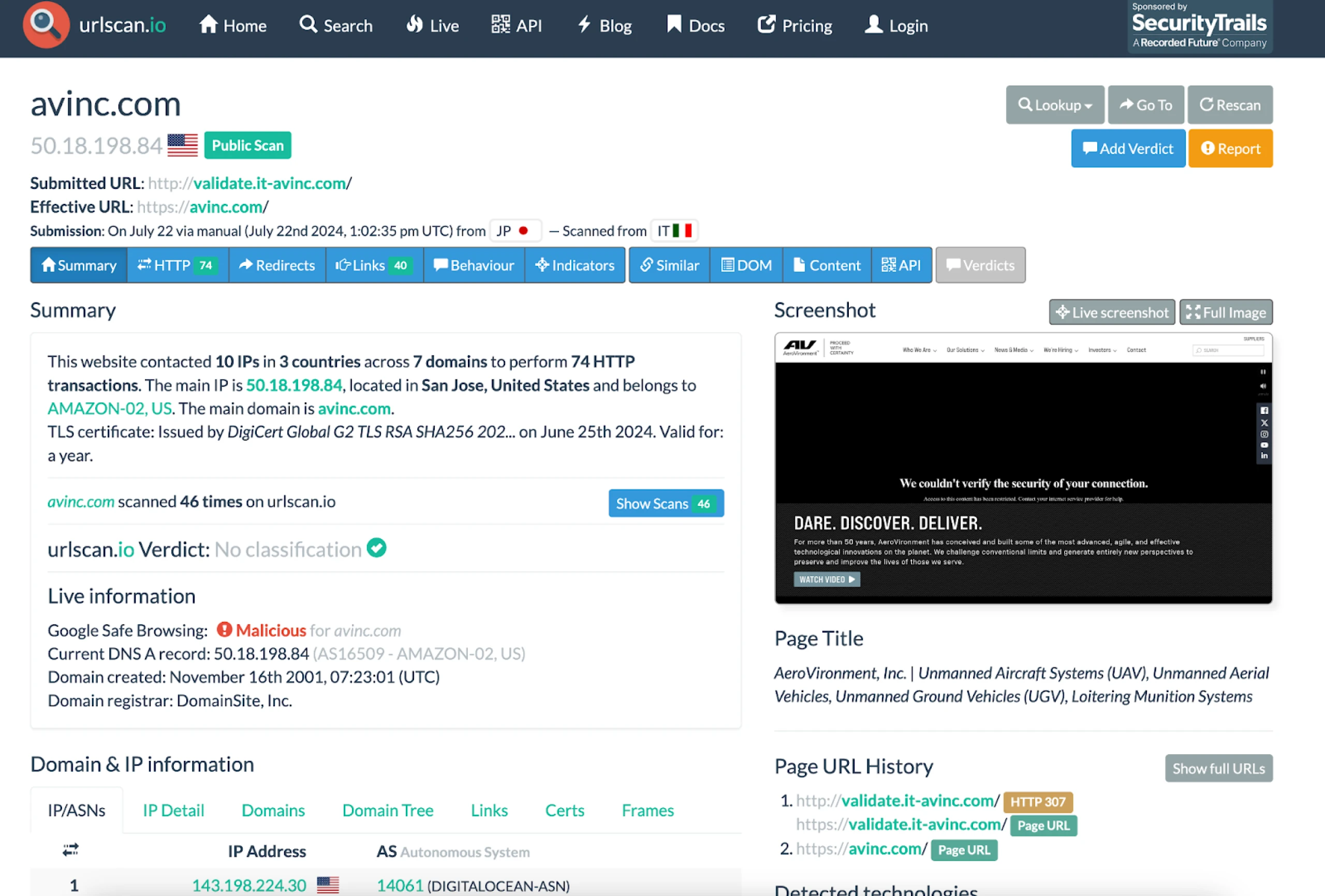The image size is (1325, 896).
Task: Open the Similar tab
Action: [x=669, y=265]
